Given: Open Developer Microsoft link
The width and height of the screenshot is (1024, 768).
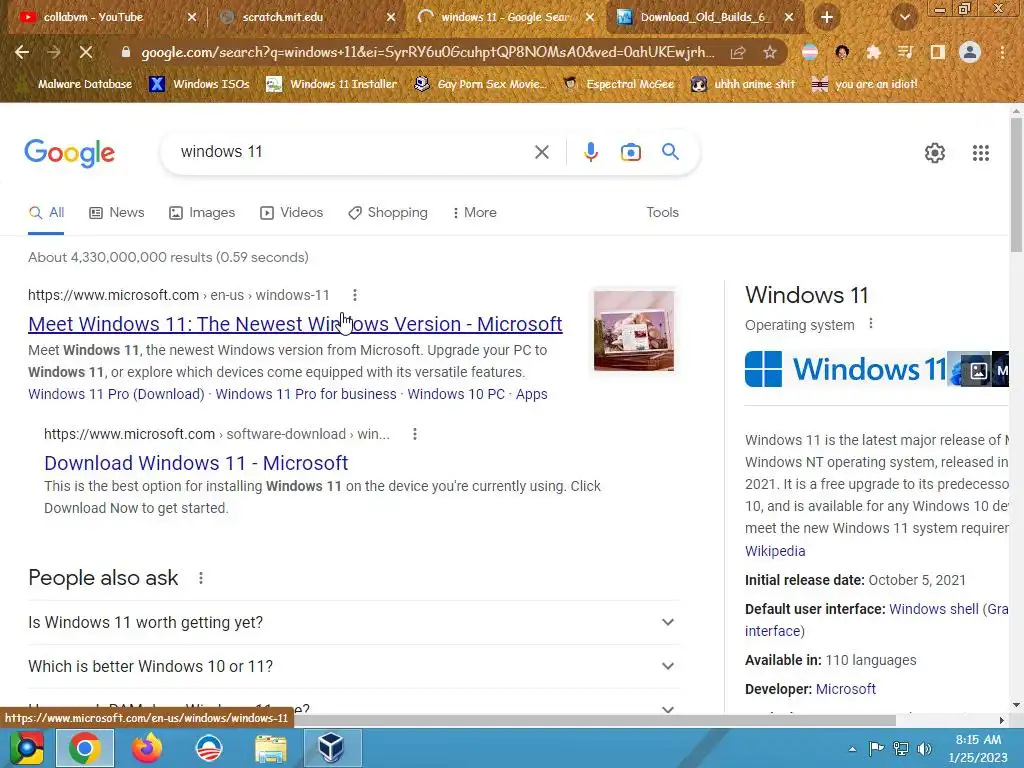Looking at the screenshot, I should coord(846,689).
